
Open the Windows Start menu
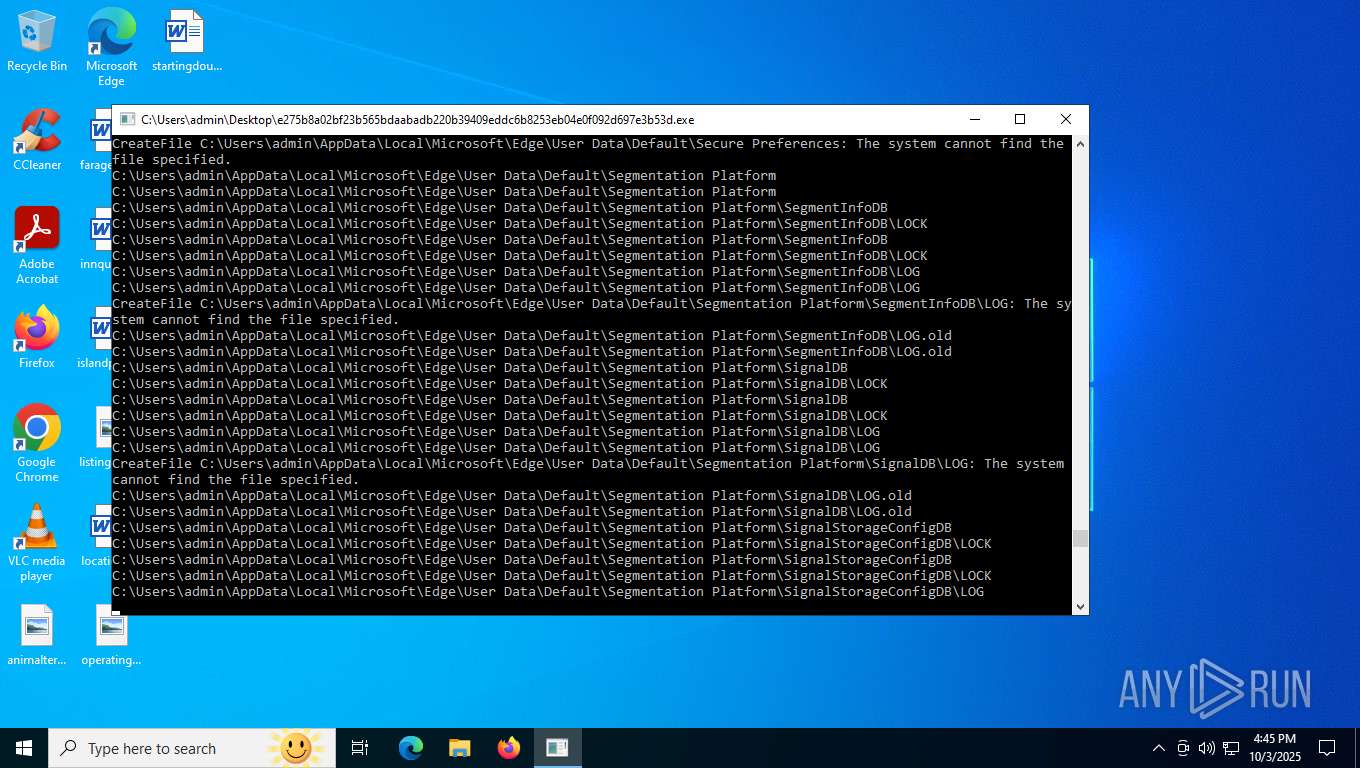pyautogui.click(x=24, y=748)
